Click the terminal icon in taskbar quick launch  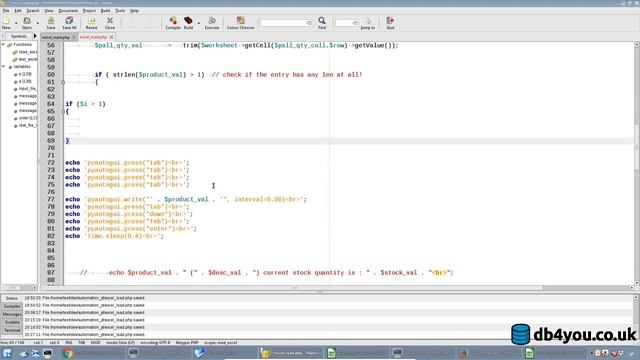(47, 353)
